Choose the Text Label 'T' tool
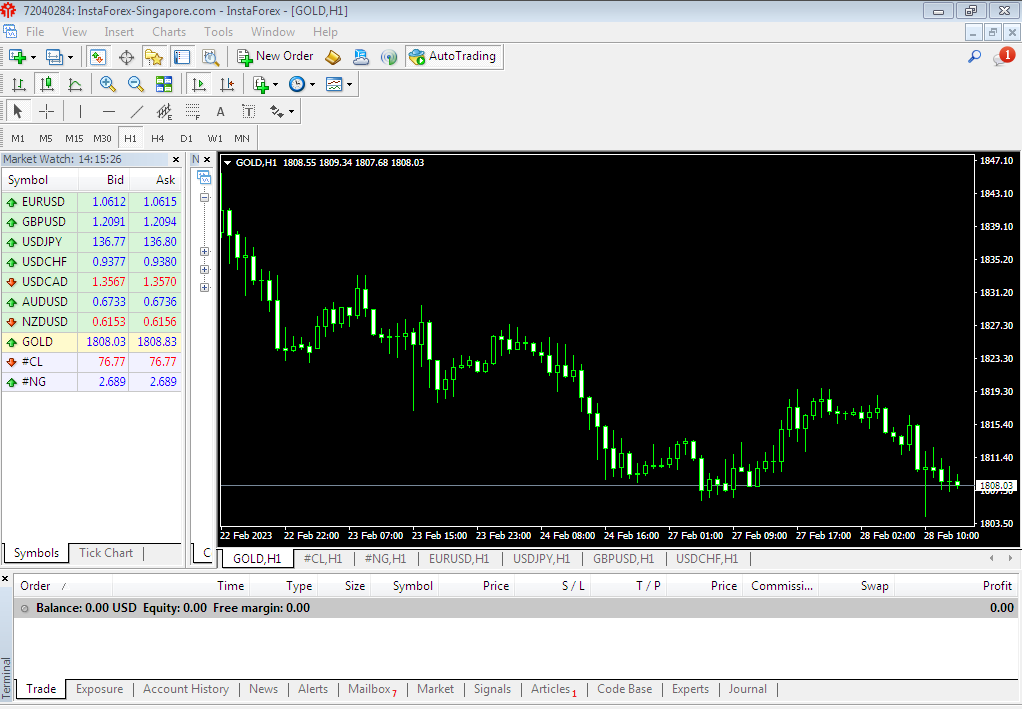1022x709 pixels. (x=248, y=111)
